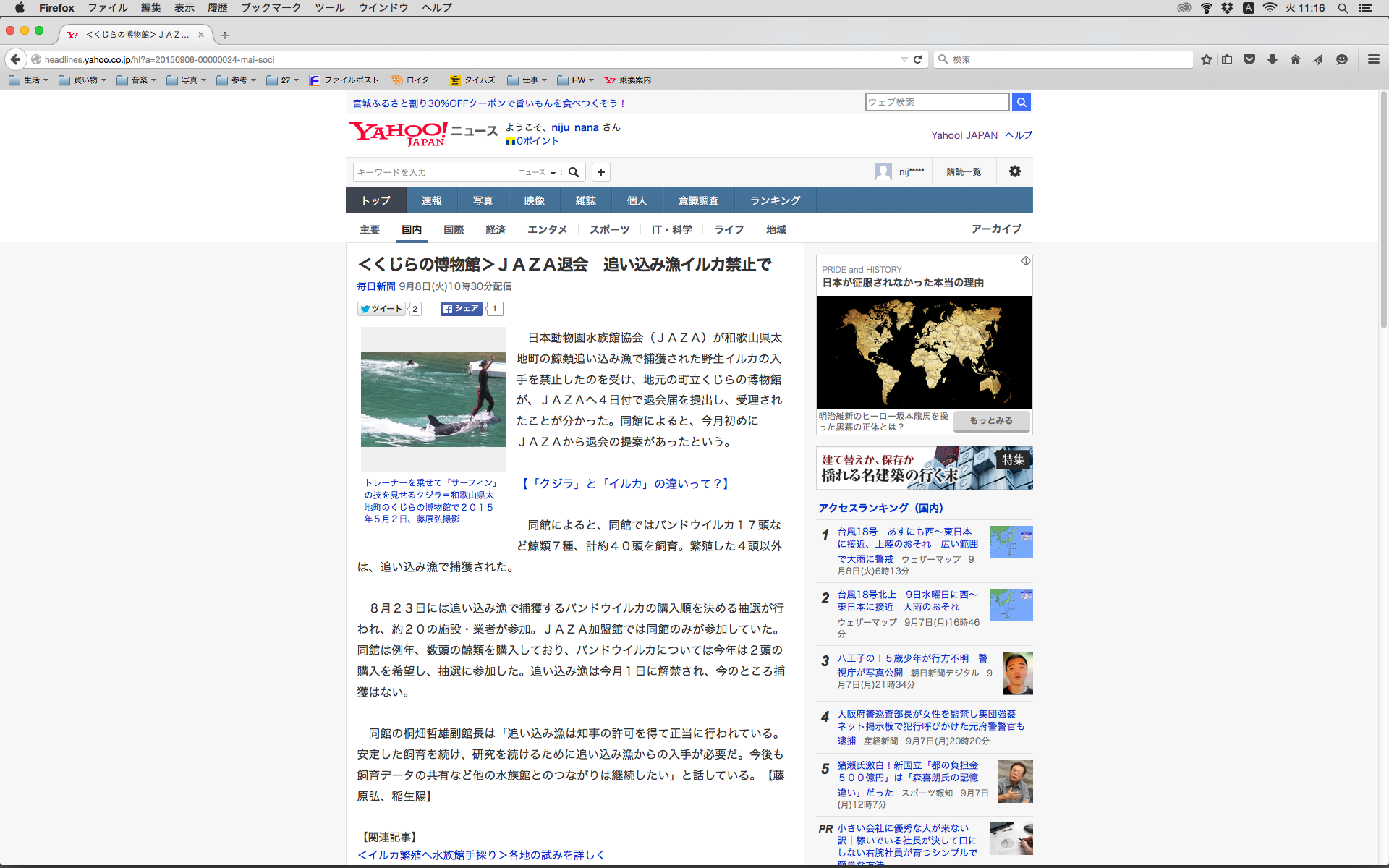Open the クジラとイルカの違いって link
The width and height of the screenshot is (1389, 868).
pyautogui.click(x=625, y=483)
